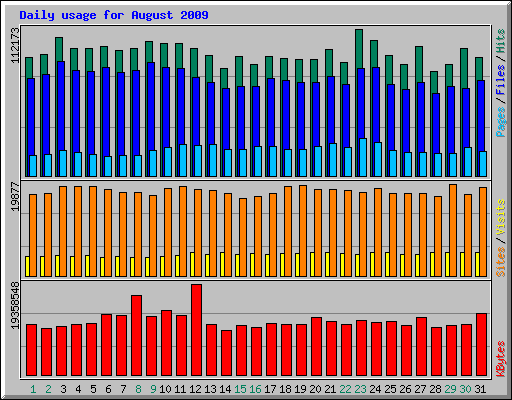
Task: Click day 29 on the x-axis
Action: click(x=450, y=389)
